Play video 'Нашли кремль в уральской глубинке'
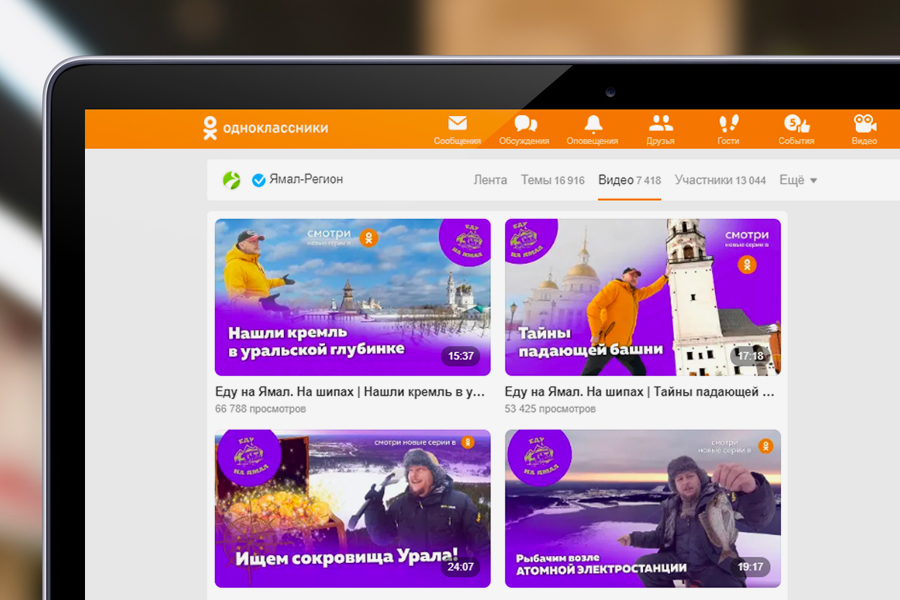The height and width of the screenshot is (600, 900). [x=352, y=297]
